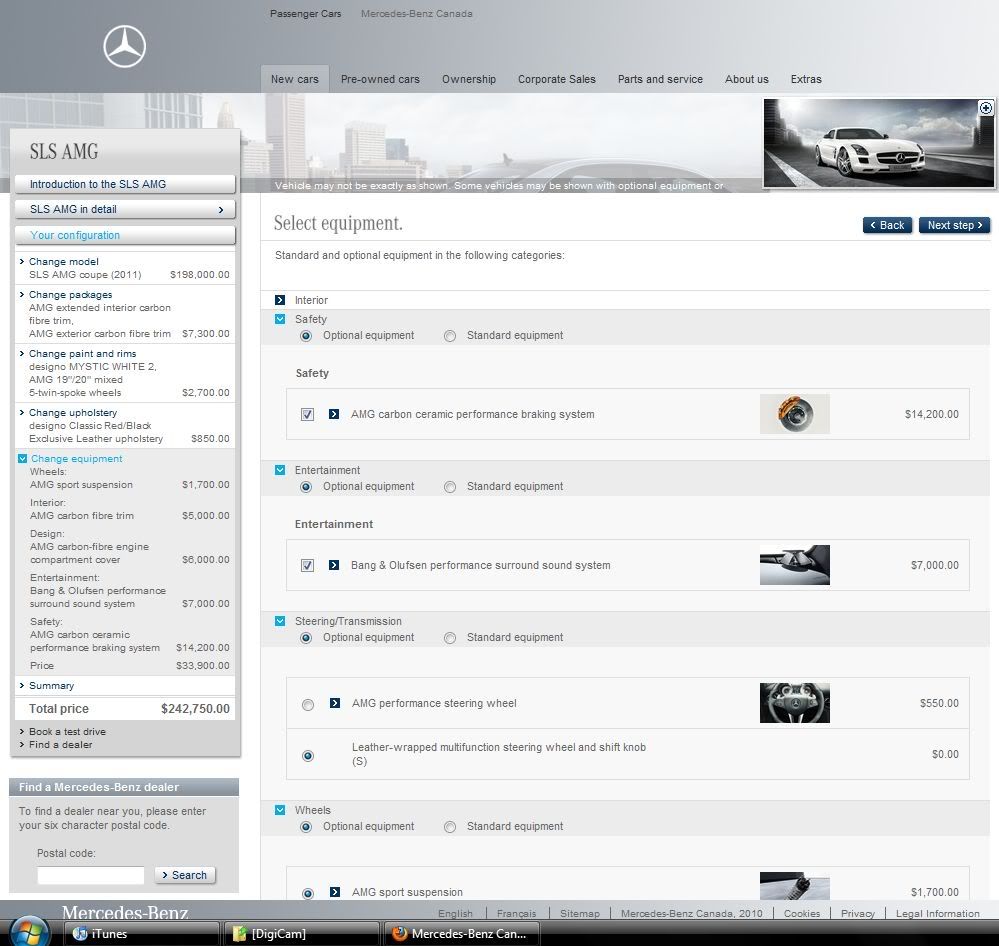Open the Cookies footer link
The height and width of the screenshot is (946, 999).
(801, 914)
